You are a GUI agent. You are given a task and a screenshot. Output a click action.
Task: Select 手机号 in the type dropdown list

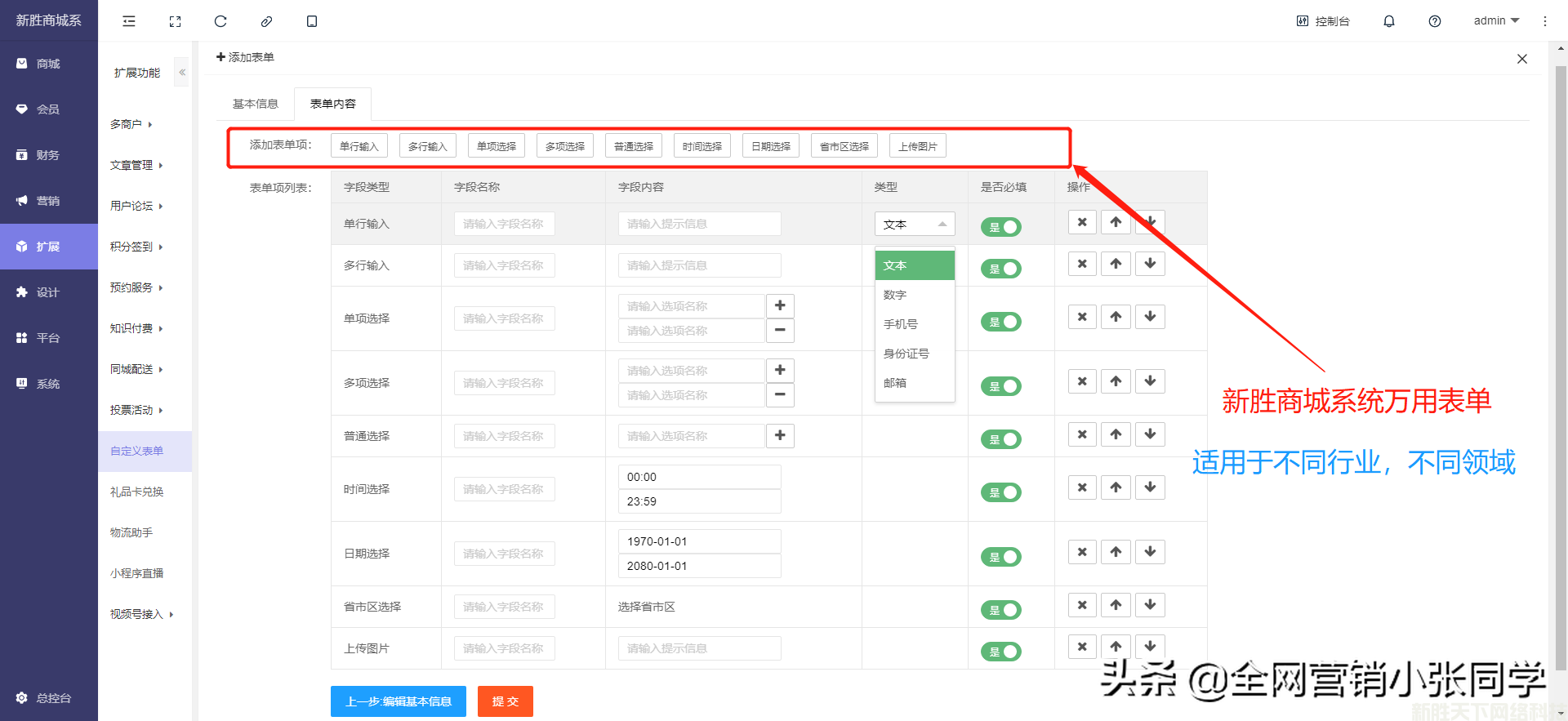[x=915, y=324]
